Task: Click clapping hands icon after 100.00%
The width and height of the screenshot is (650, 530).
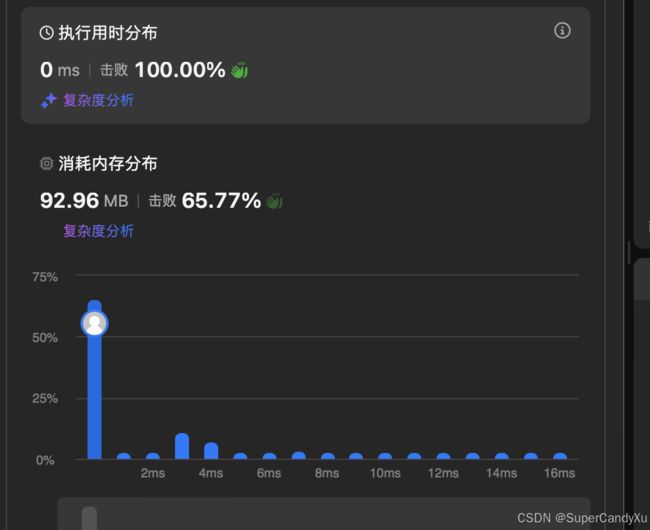Action: pyautogui.click(x=240, y=70)
